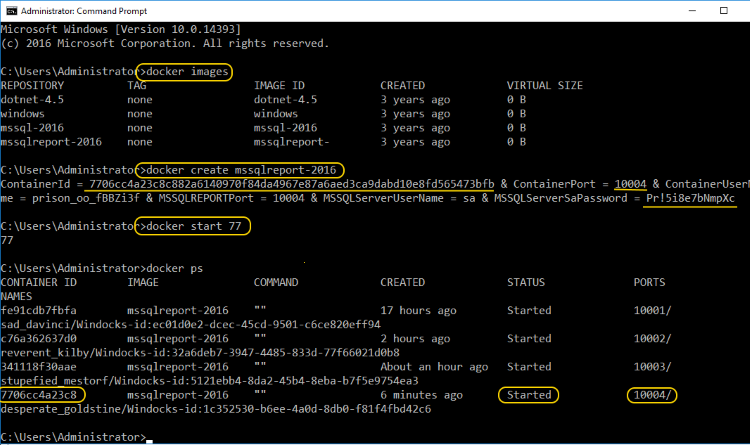Screen dimensions: 750x445
Task: Click the 'dotnet-4.5' repository name
Action: [x=32, y=100]
